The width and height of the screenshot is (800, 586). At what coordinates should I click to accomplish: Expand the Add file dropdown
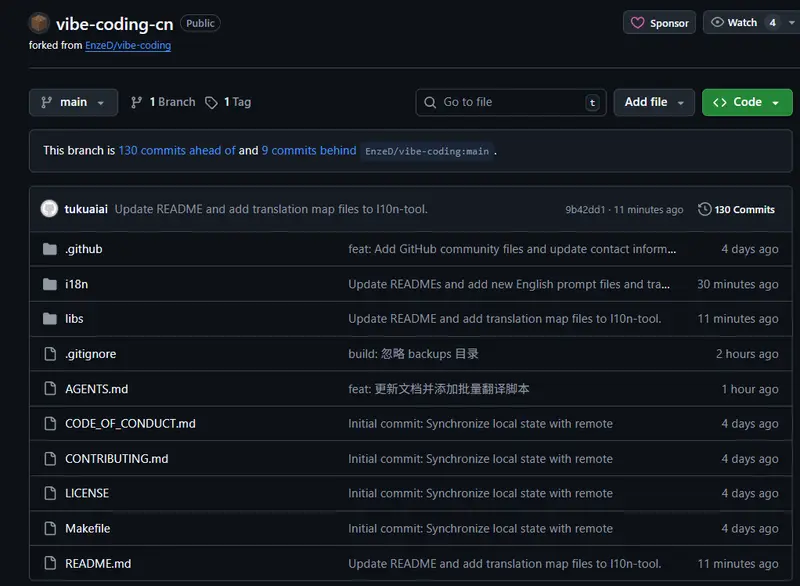pos(654,101)
